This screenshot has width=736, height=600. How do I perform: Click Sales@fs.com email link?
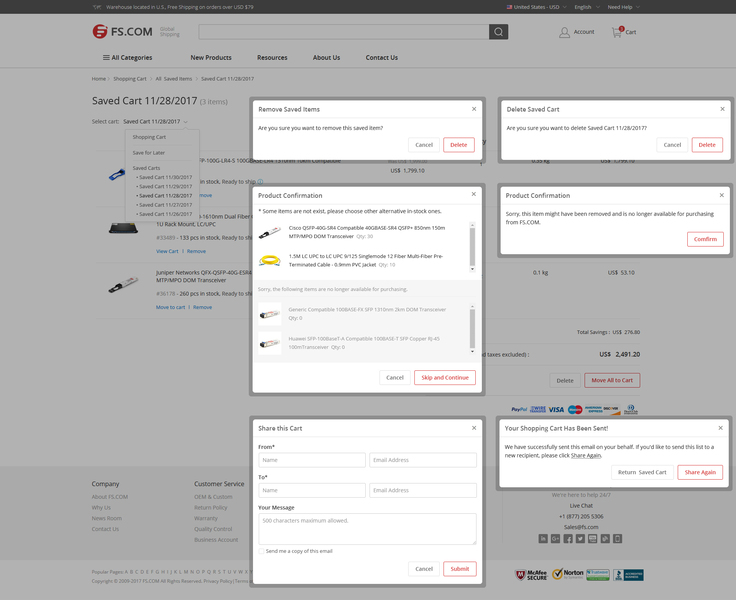pos(581,527)
